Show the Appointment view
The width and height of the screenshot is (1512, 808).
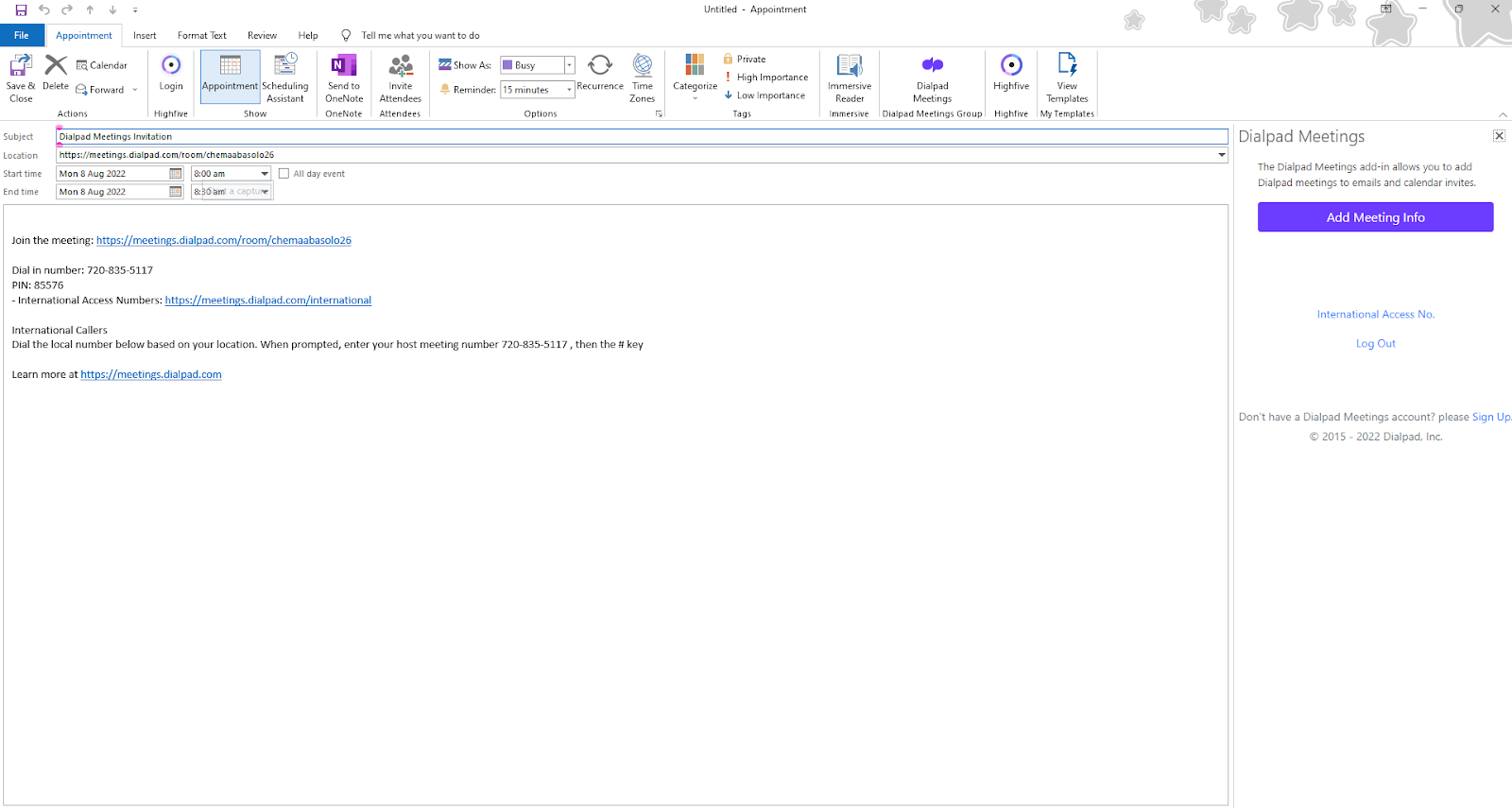[x=230, y=77]
